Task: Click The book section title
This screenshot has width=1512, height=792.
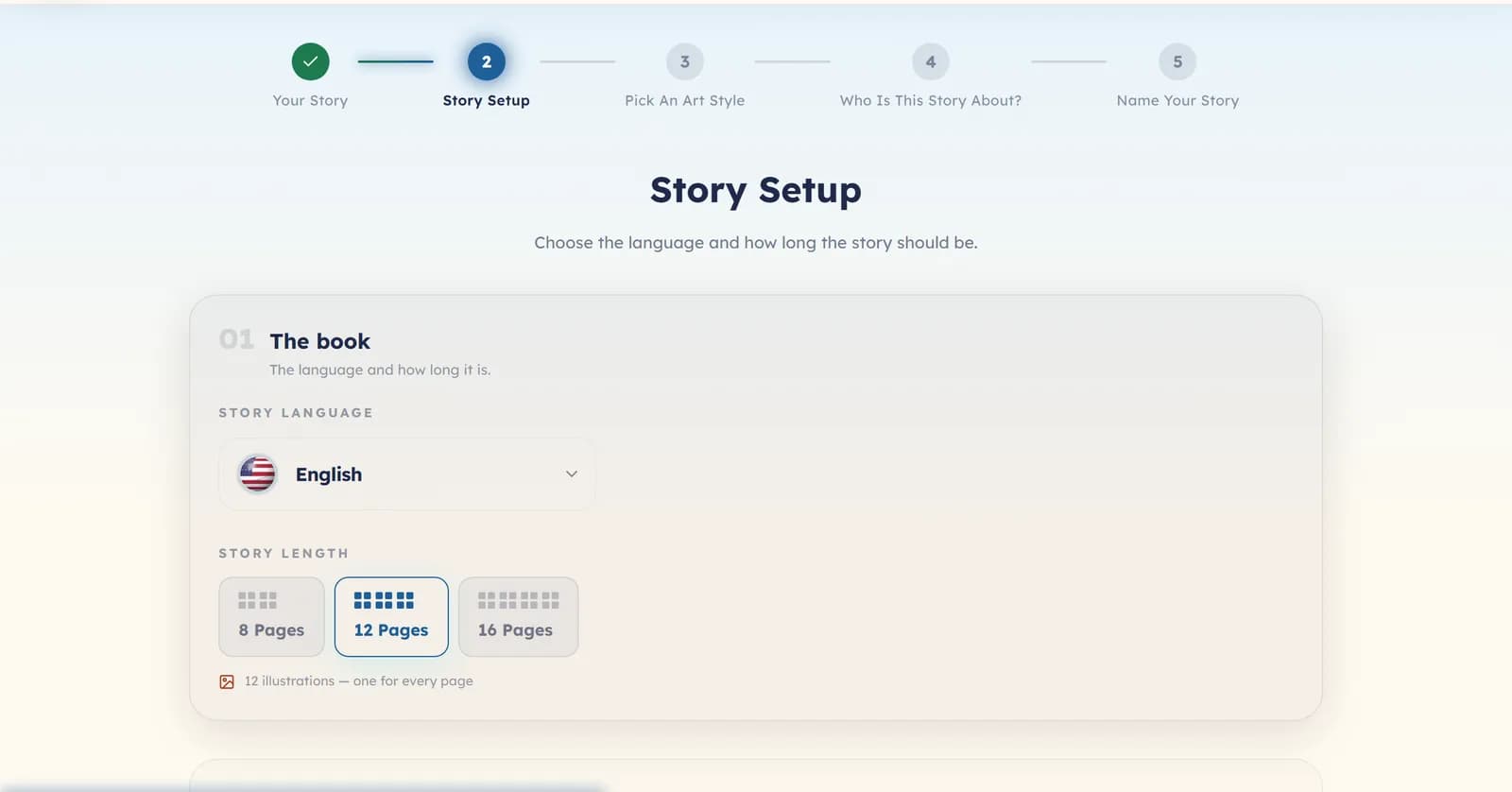Action: [320, 341]
